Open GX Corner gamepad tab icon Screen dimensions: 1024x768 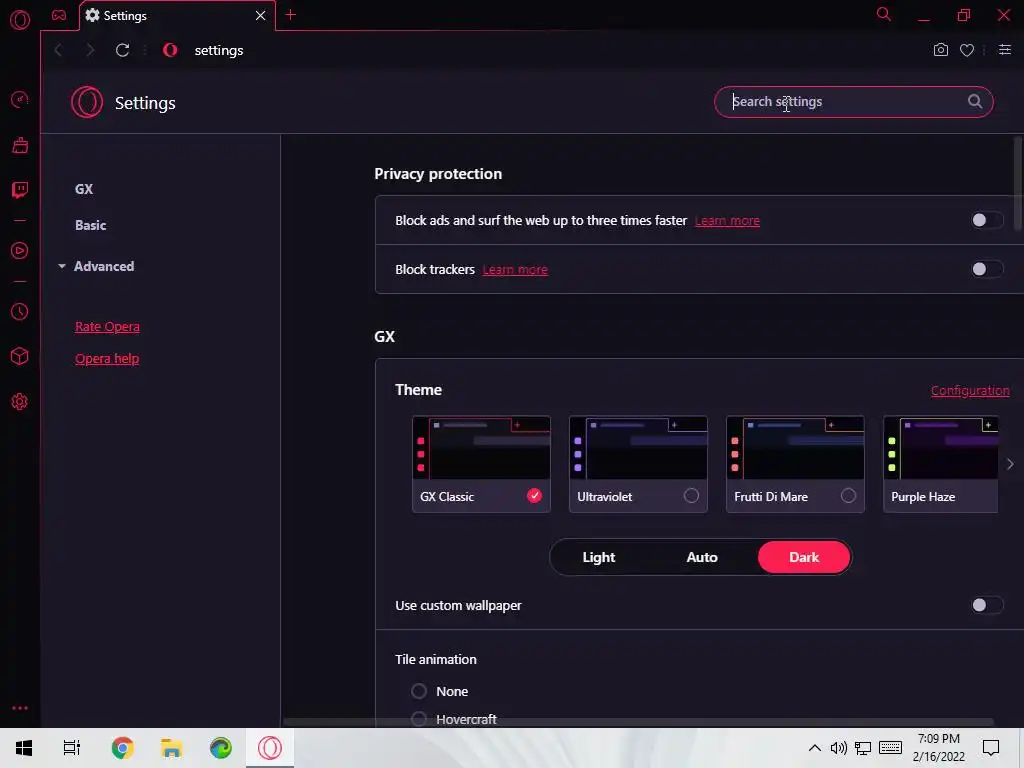click(x=59, y=15)
